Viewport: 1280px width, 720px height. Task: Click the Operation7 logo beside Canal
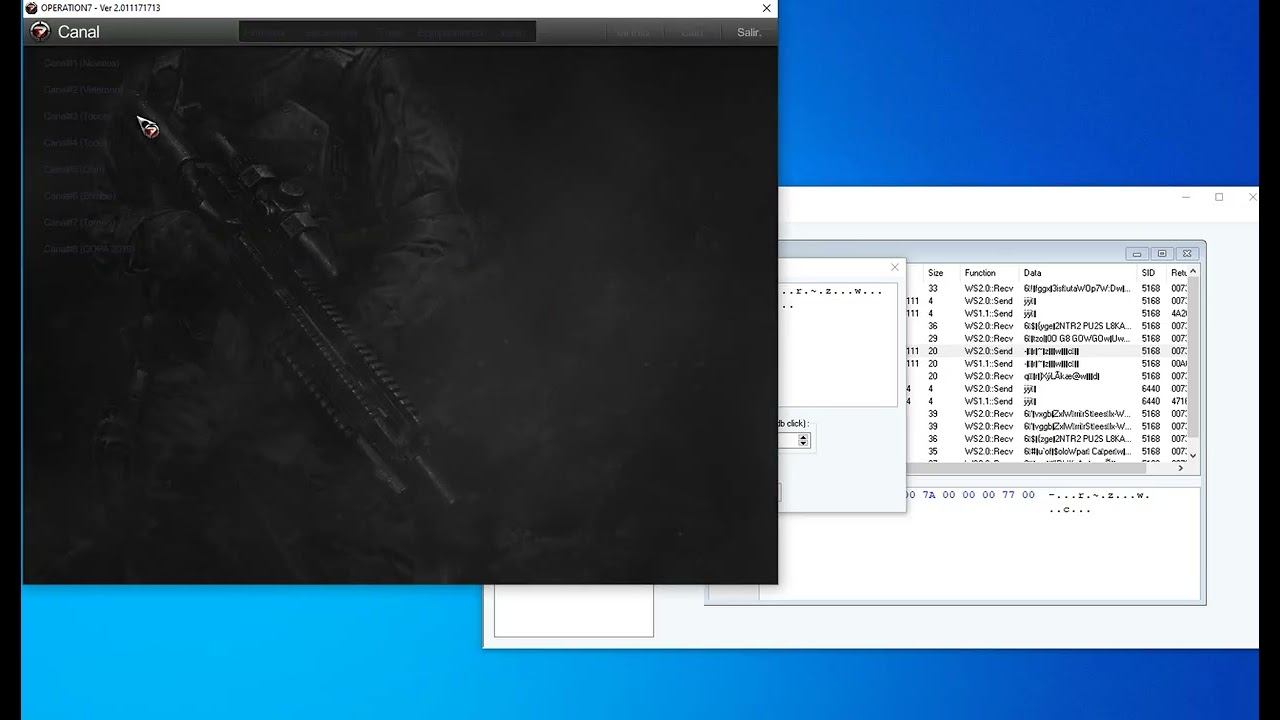[x=40, y=32]
